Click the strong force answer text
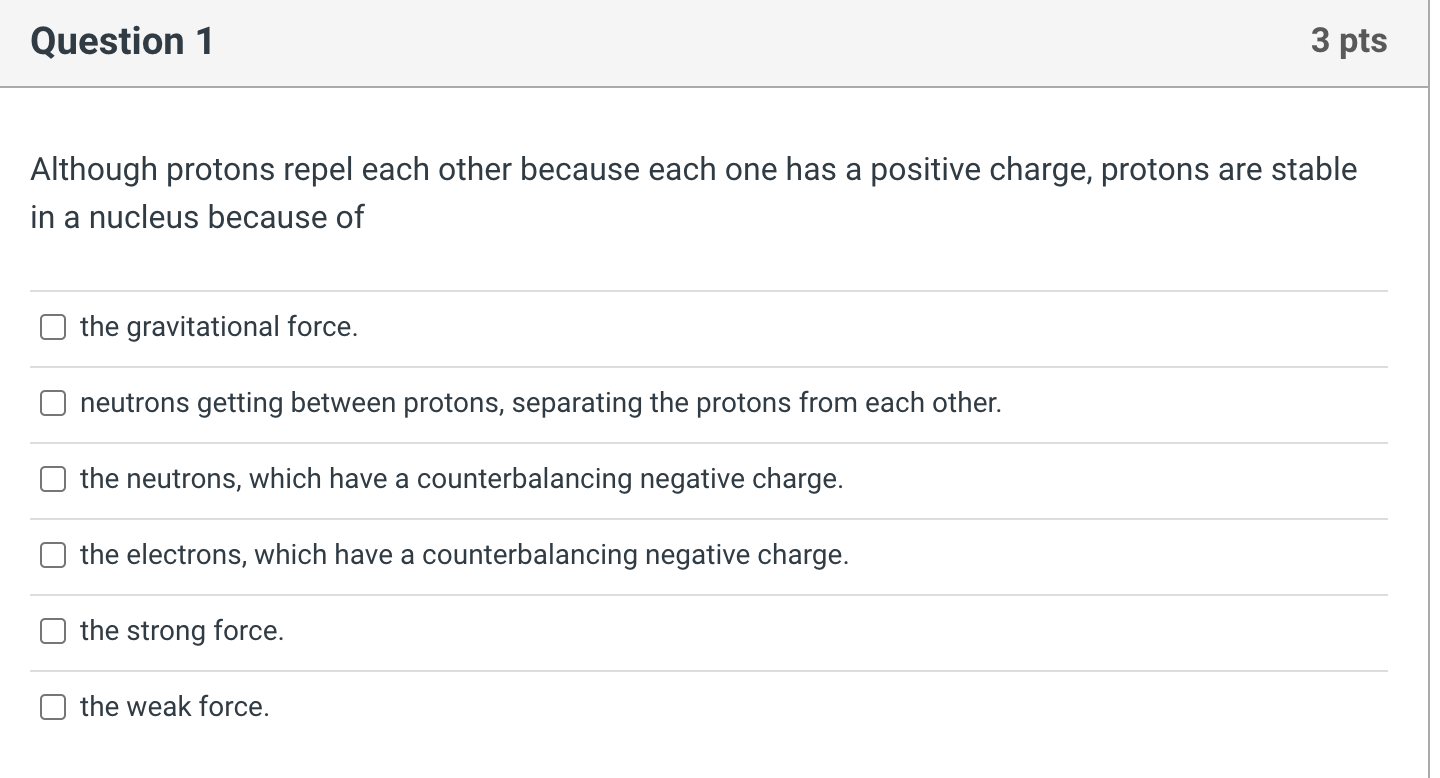The width and height of the screenshot is (1440, 778). pyautogui.click(x=181, y=631)
